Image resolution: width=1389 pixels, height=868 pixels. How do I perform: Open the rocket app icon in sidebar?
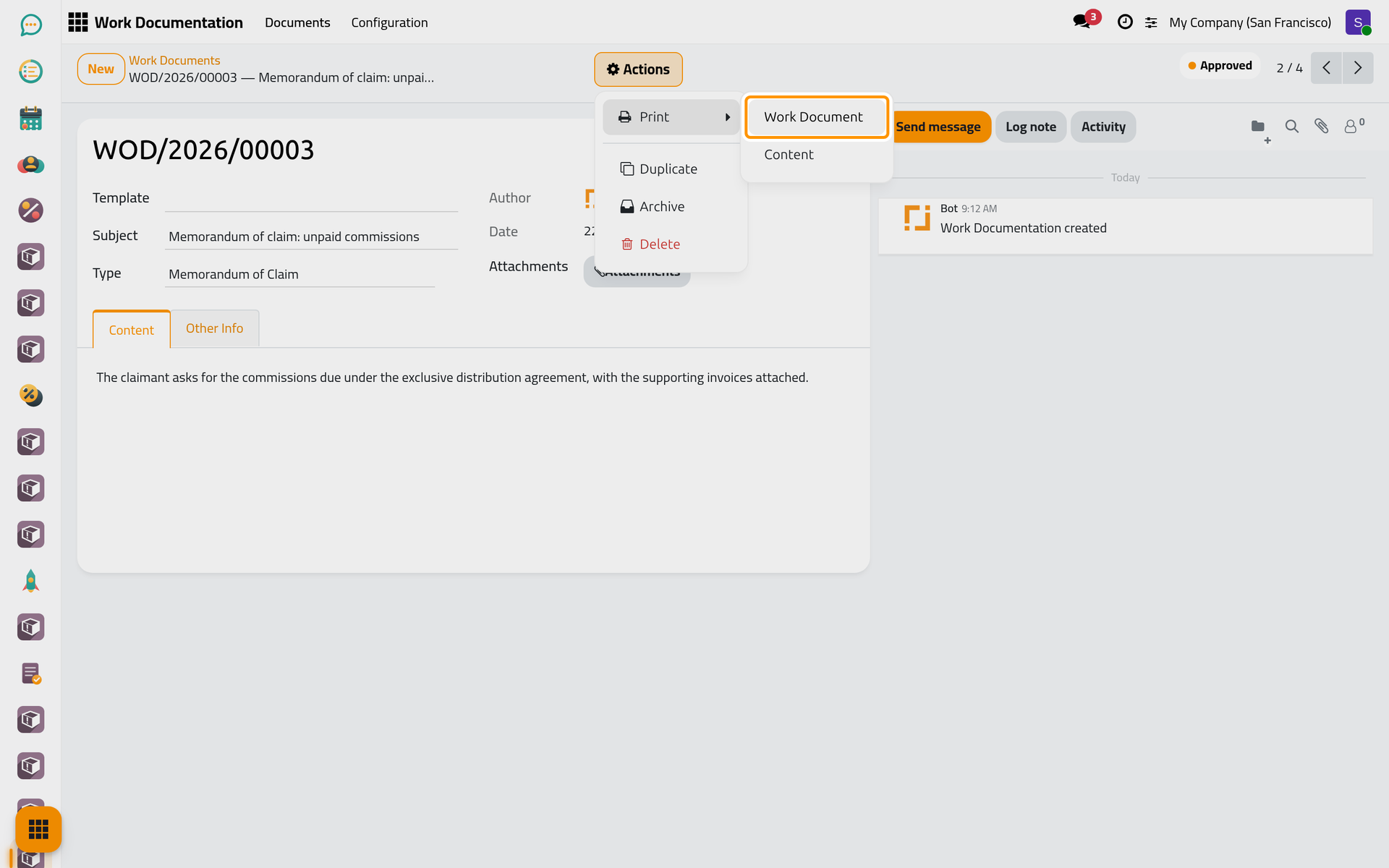coord(30,581)
